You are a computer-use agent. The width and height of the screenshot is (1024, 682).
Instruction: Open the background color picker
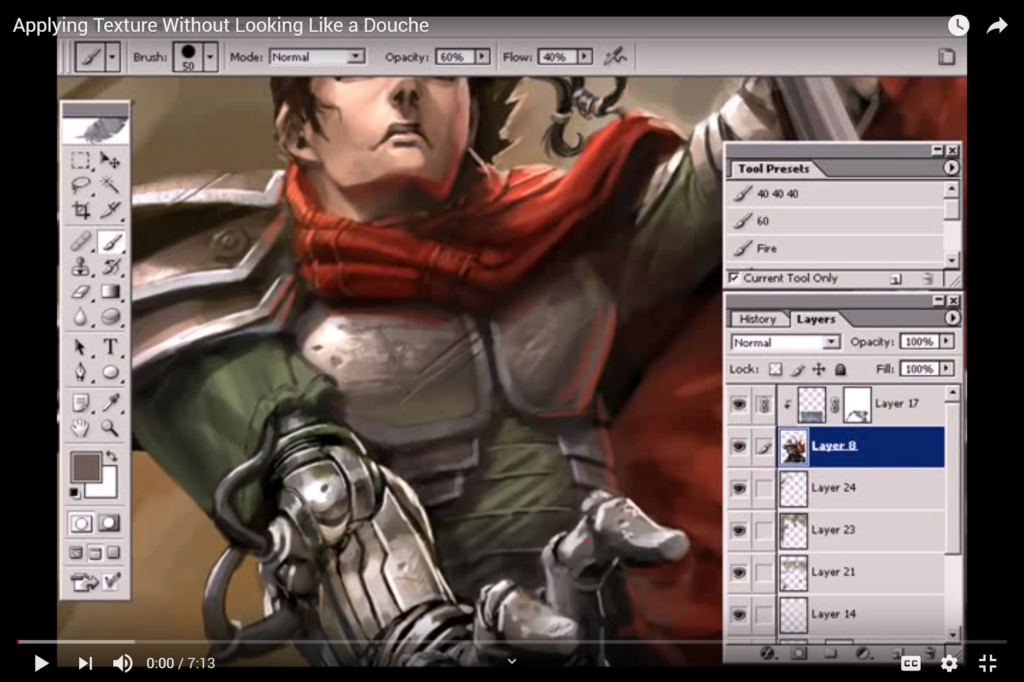(x=106, y=487)
